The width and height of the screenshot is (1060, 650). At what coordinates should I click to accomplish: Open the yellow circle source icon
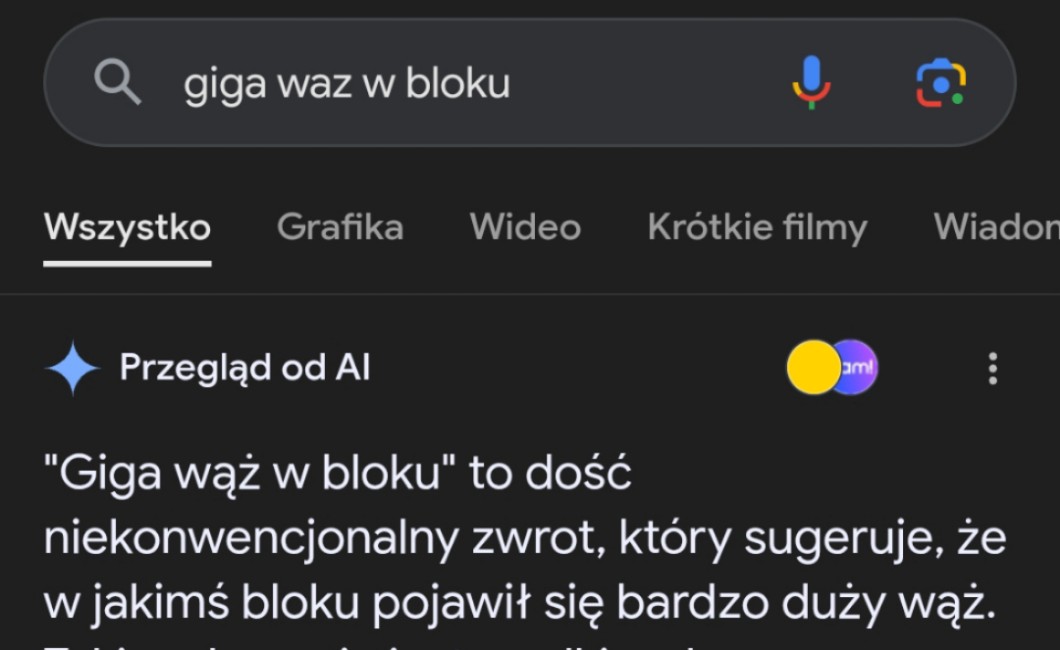(x=812, y=368)
